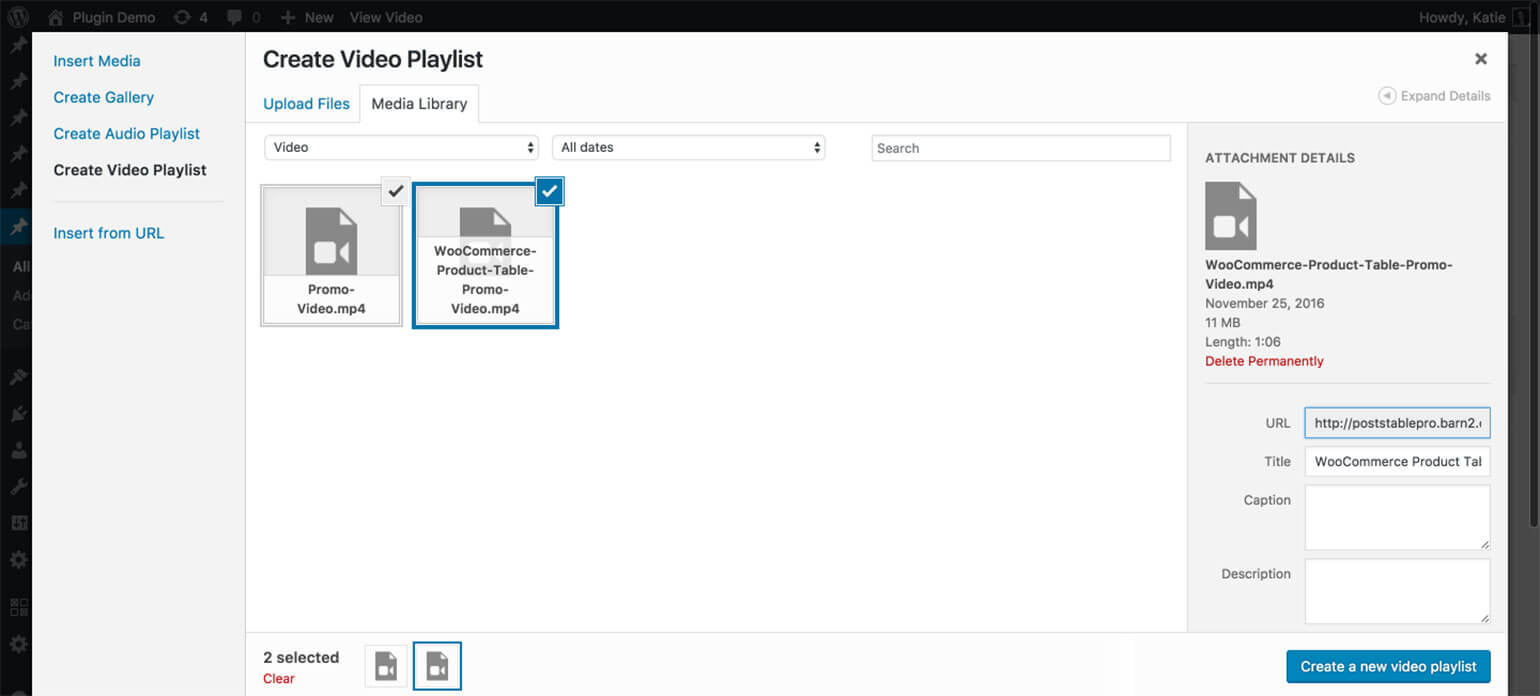Select first video icon in selection tray
Viewport: 1540px width, 696px height.
[x=386, y=666]
